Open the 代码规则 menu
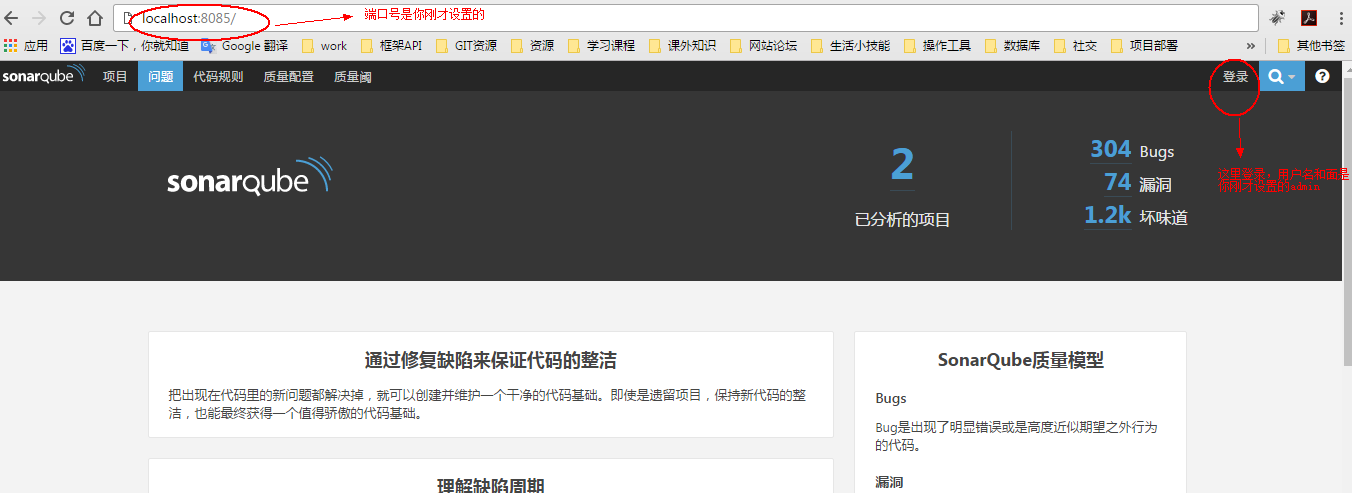The image size is (1352, 493). [218, 76]
